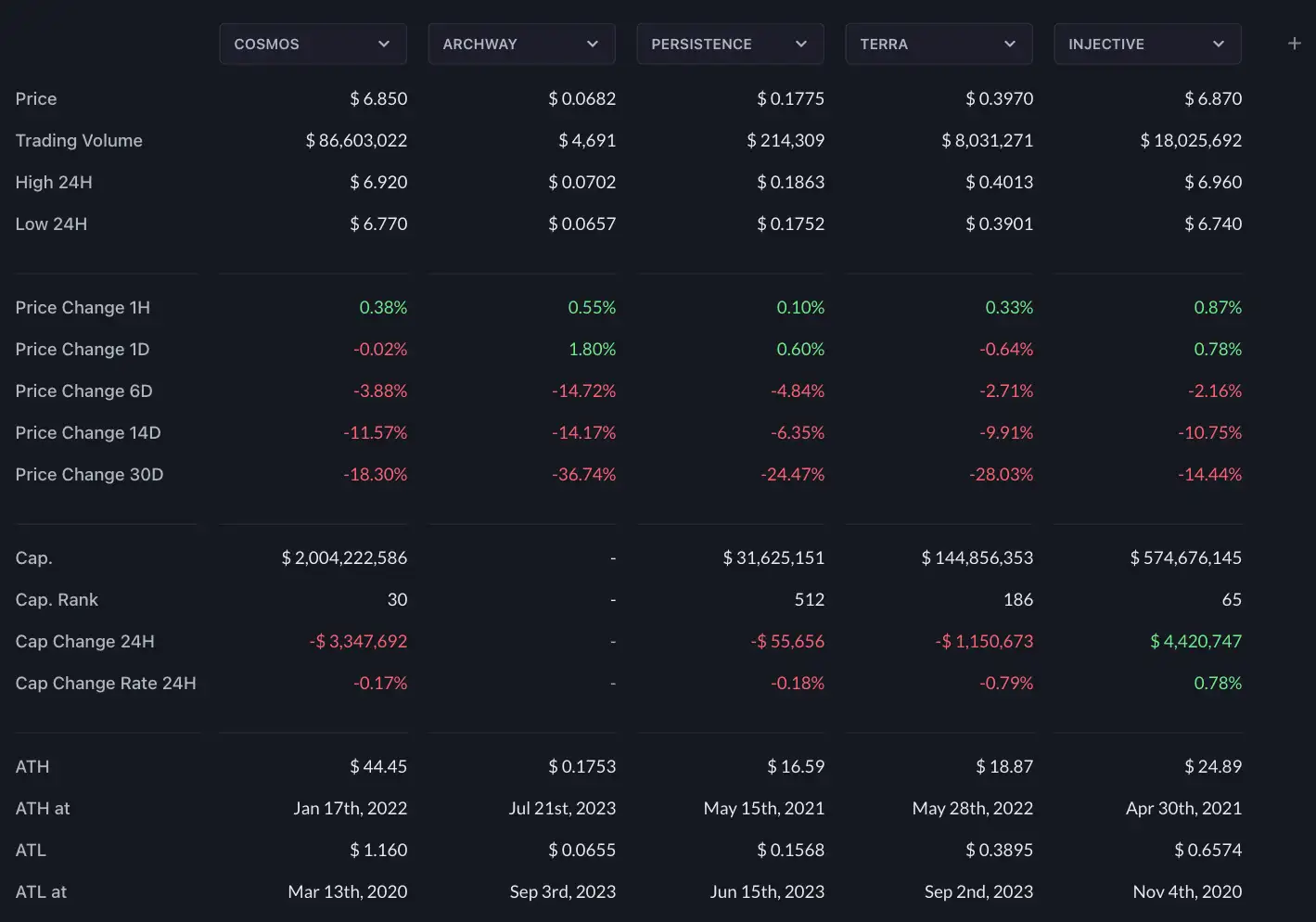Screen dimensions: 1316x922
Task: Click the Price row label
Action: click(x=36, y=98)
